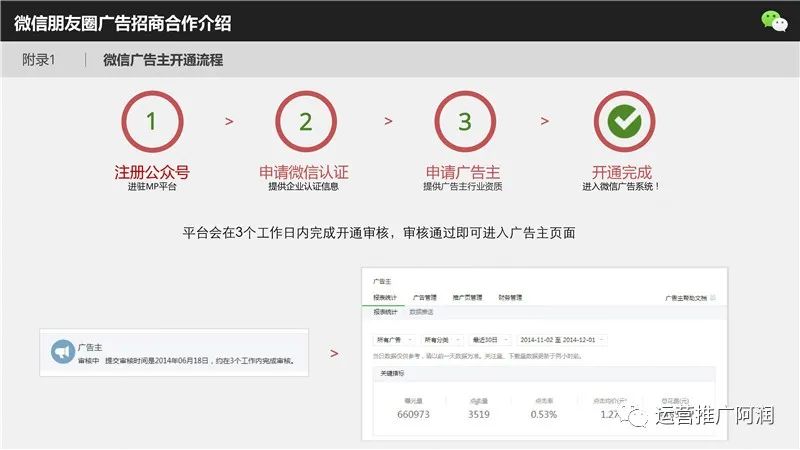Click the 开通完成 step label
The image size is (800, 450).
(x=621, y=172)
